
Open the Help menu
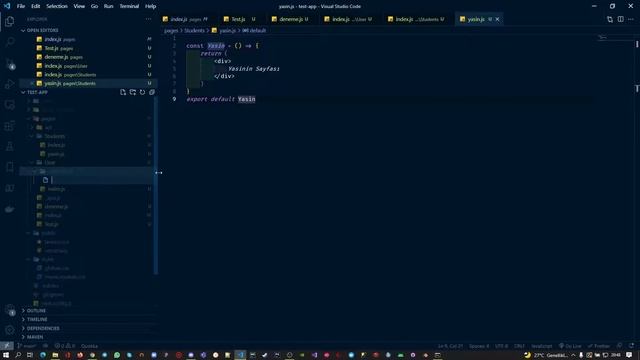tap(151, 6)
